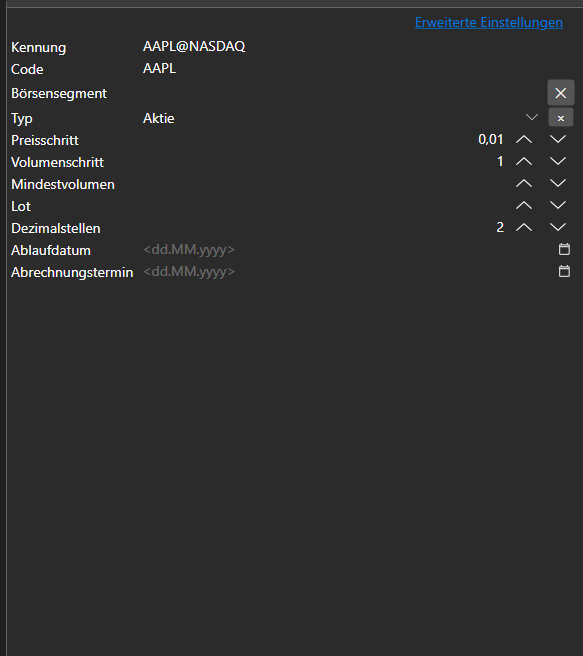Click the Volumenschritt value 1
This screenshot has height=656, width=583.
click(x=500, y=161)
